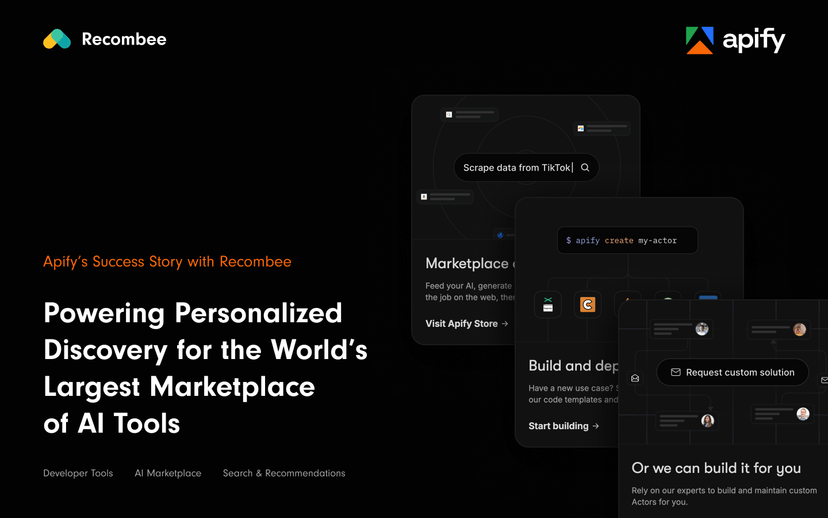The width and height of the screenshot is (828, 518).
Task: Click the envelope icon inside Request custom solution
Action: tap(675, 372)
